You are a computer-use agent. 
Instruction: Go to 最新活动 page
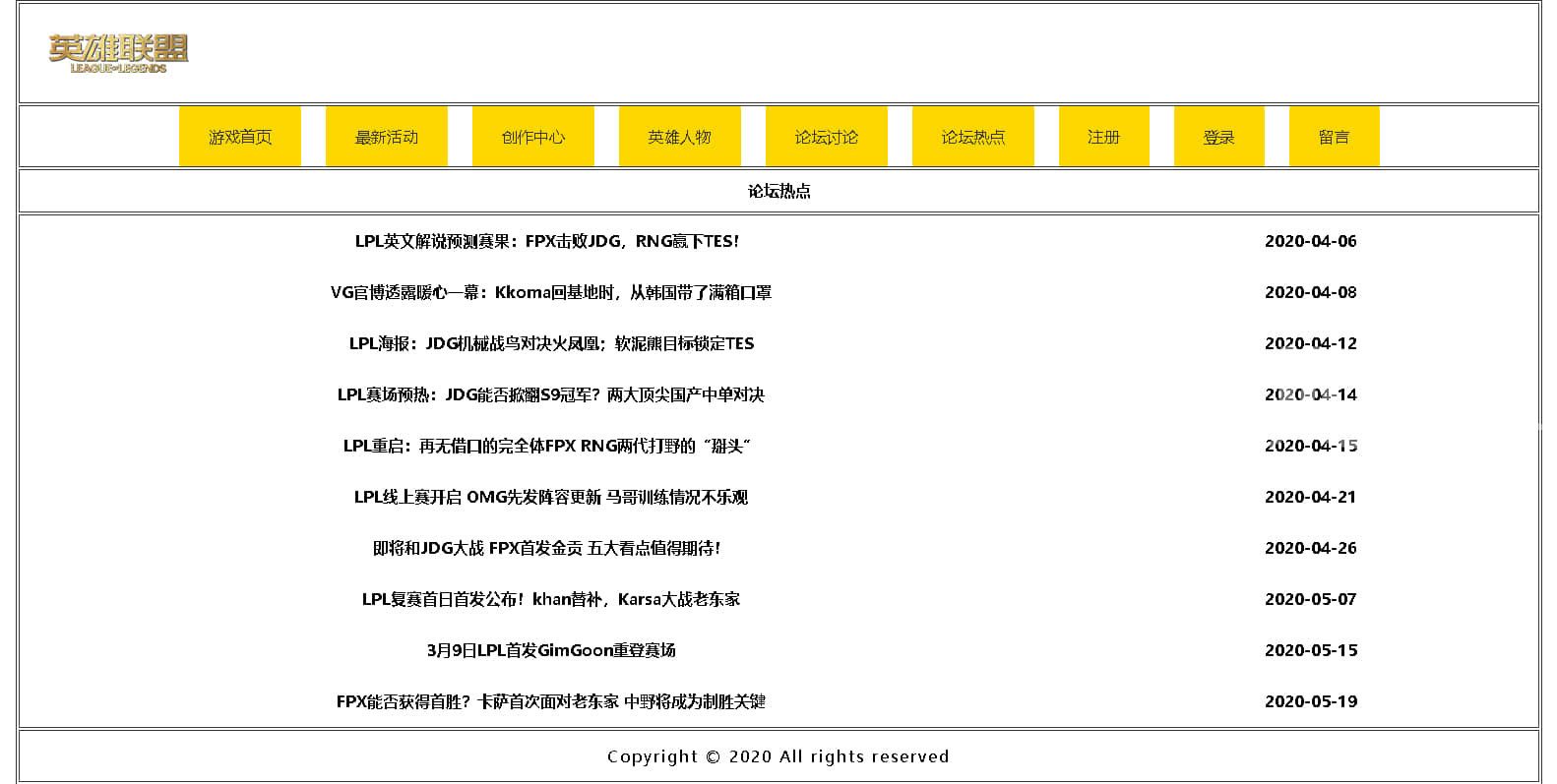[387, 137]
